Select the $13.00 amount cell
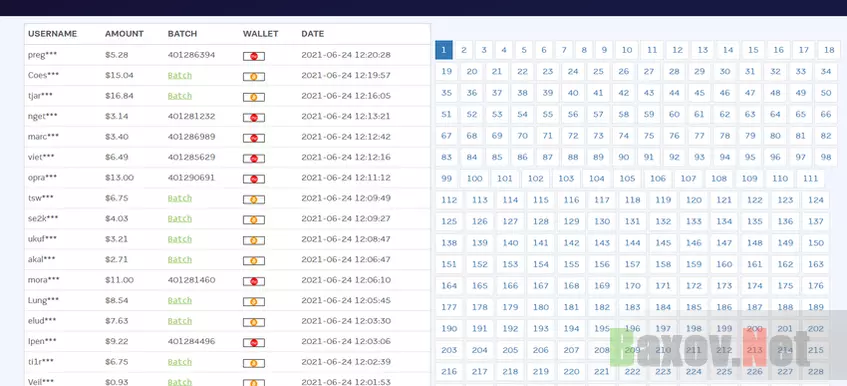Screen dimensions: 847x386 click(119, 178)
